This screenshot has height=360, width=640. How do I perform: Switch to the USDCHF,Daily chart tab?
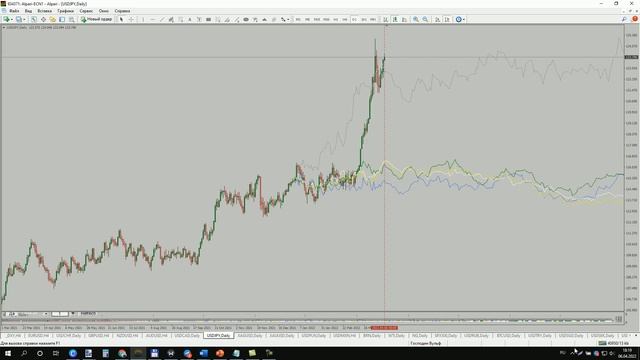(69, 336)
